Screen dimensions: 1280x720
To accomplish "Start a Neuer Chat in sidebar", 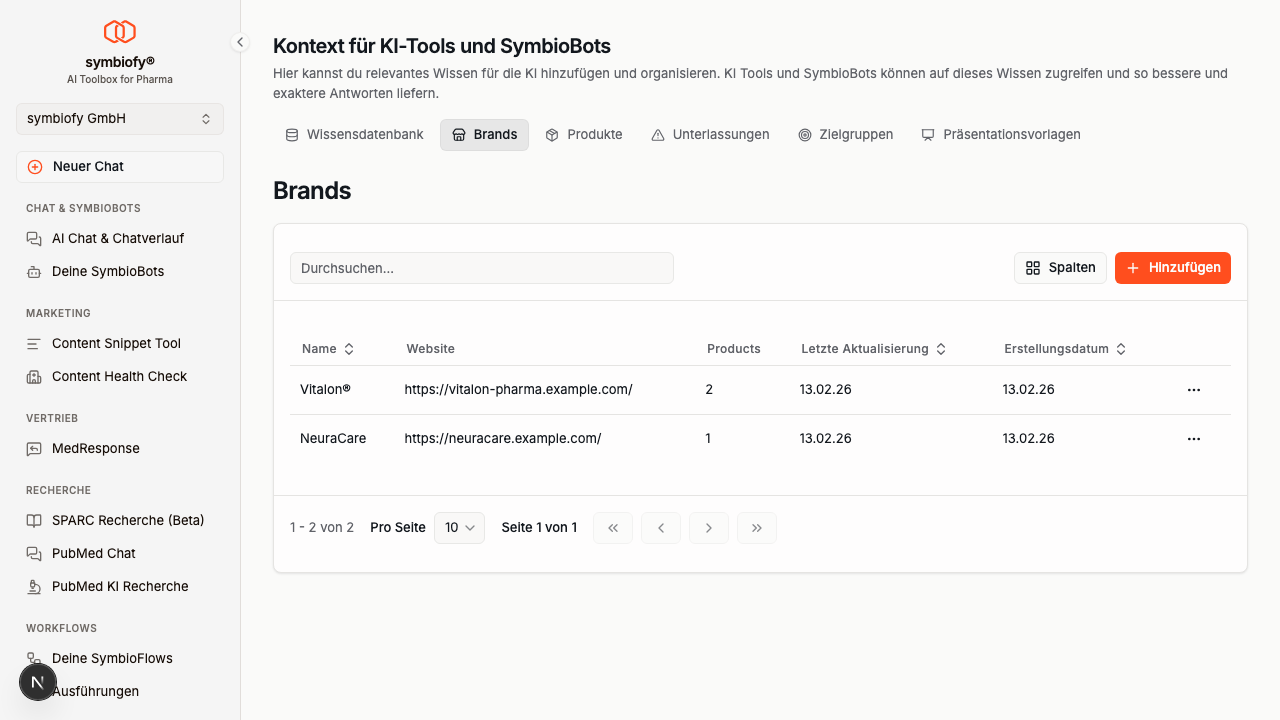I will 120,167.
